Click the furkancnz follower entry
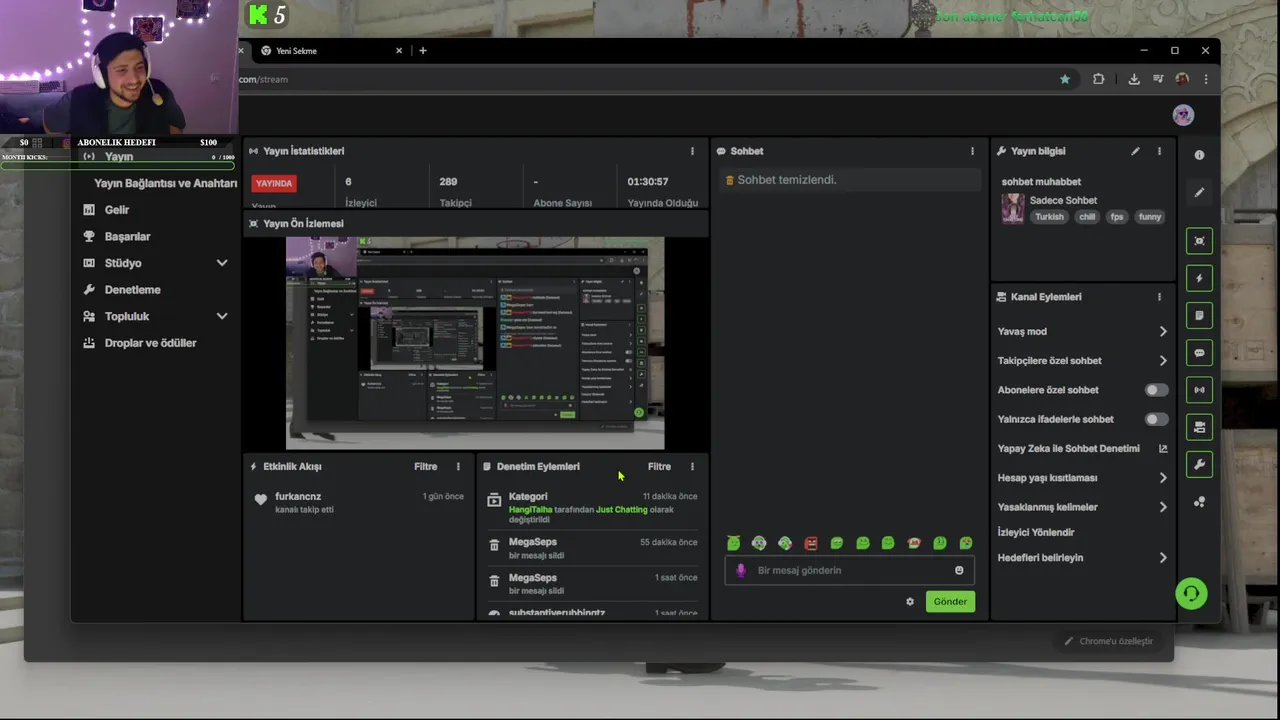The width and height of the screenshot is (1280, 720). [358, 502]
